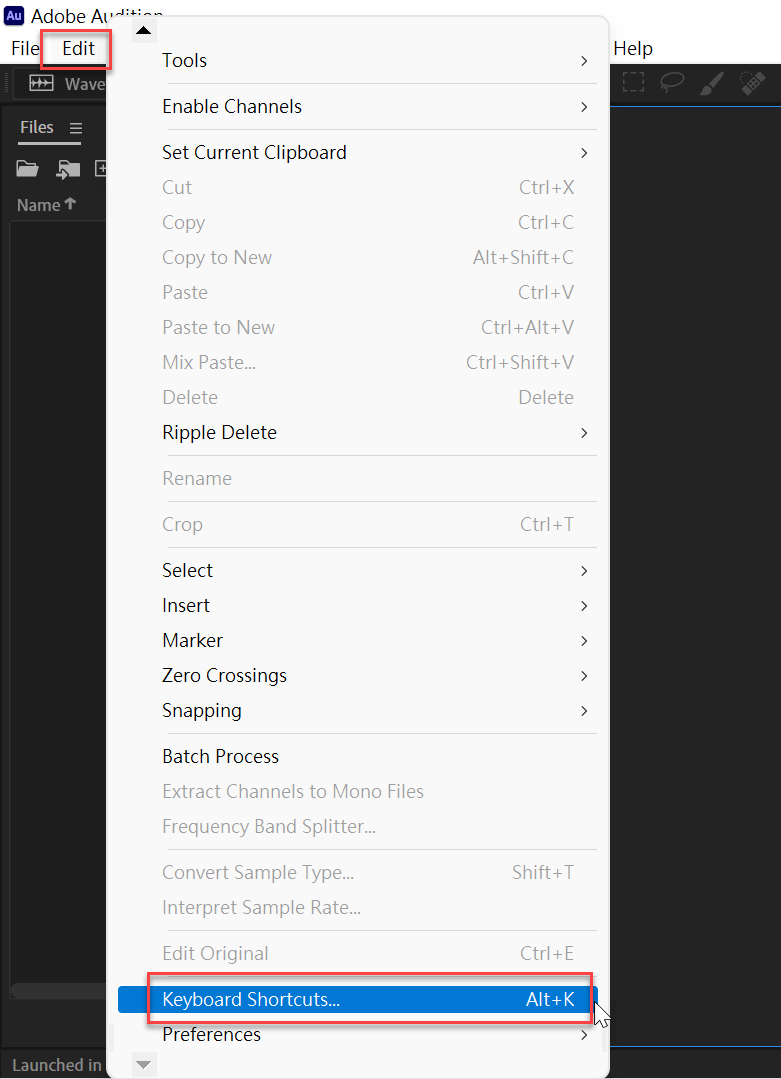
Task: Expand the Marker submenu
Action: click(x=358, y=641)
